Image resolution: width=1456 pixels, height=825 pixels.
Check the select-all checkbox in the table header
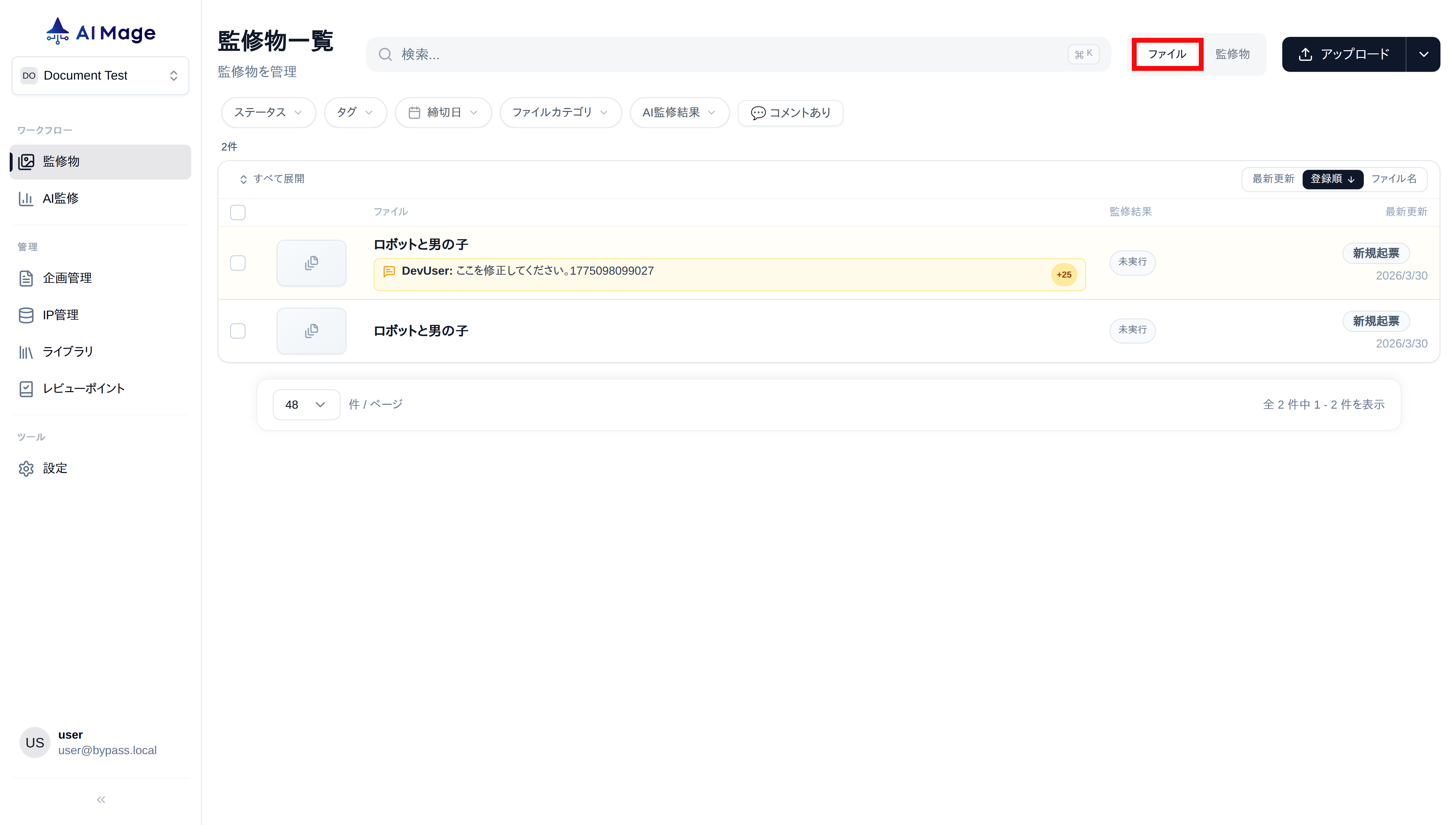point(237,212)
